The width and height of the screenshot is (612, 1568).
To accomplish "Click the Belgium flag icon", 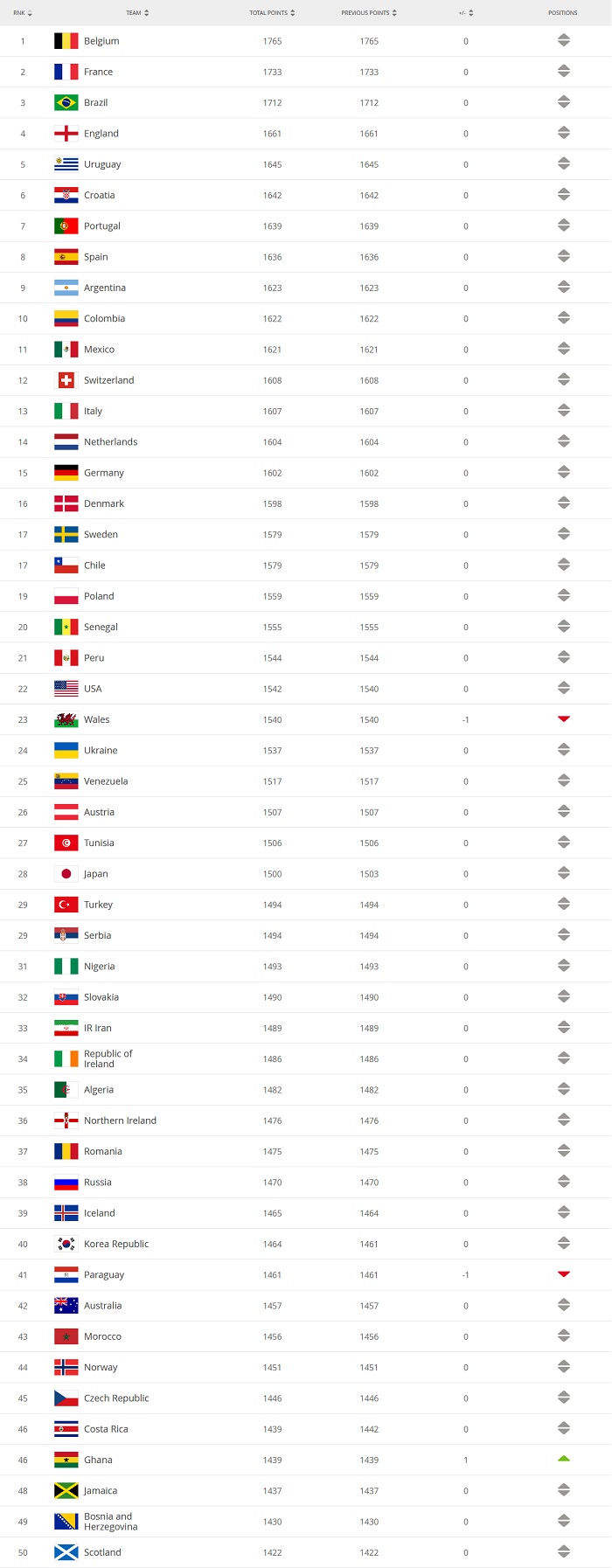I will coord(66,41).
